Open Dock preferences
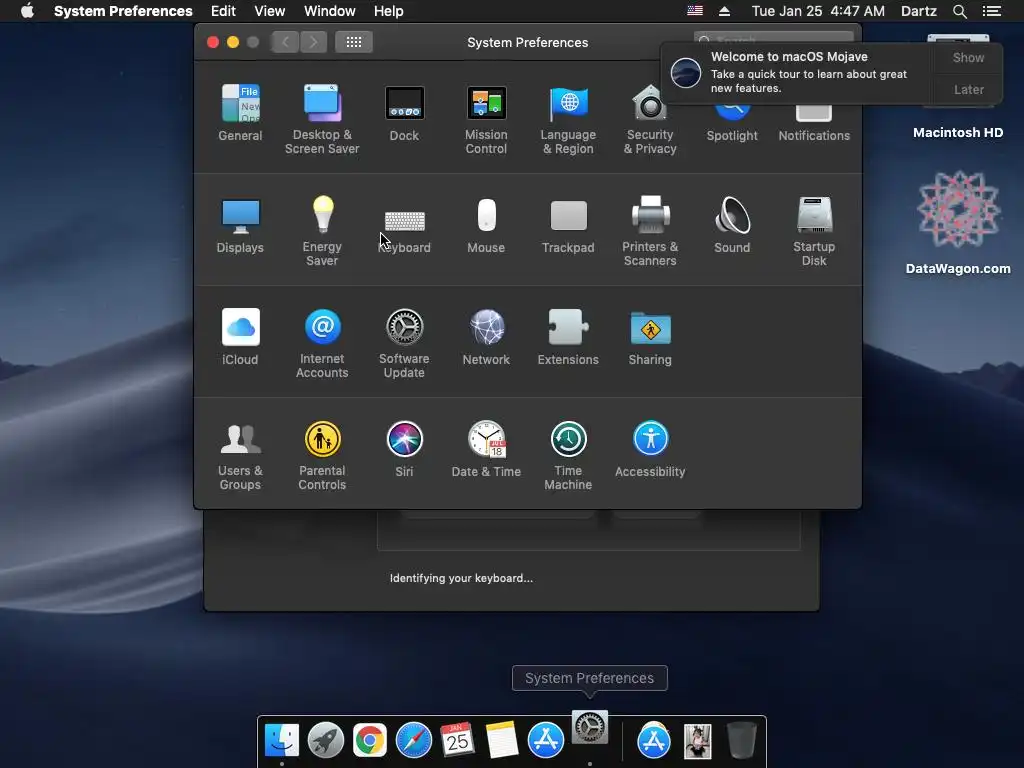The width and height of the screenshot is (1024, 768). [x=404, y=113]
